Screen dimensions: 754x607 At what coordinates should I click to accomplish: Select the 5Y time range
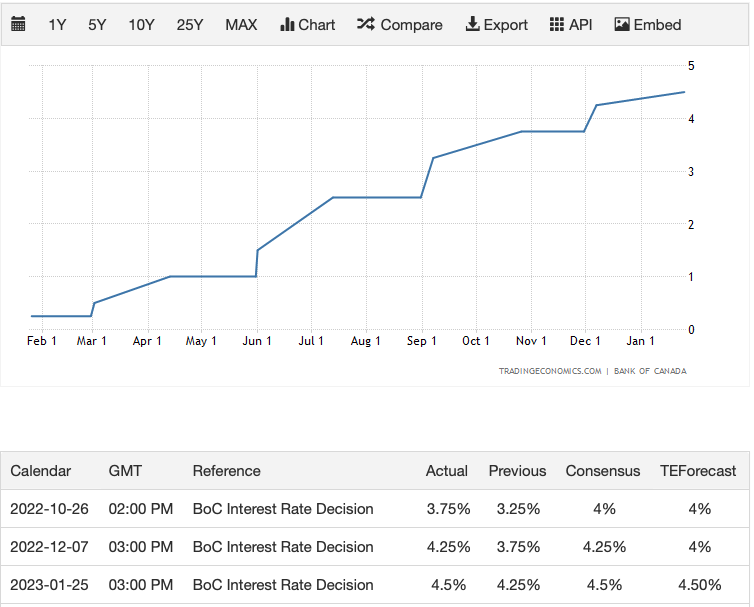(97, 25)
